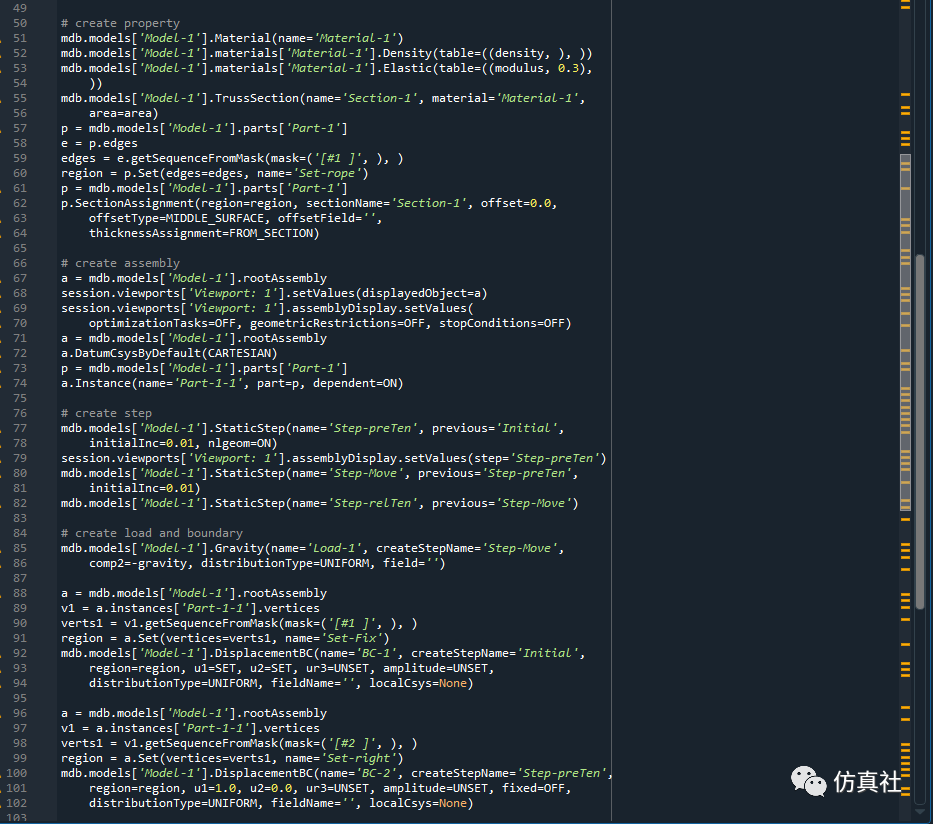Image resolution: width=933 pixels, height=824 pixels.
Task: Click p.SectionAssignment call on line 62
Action: coord(309,203)
